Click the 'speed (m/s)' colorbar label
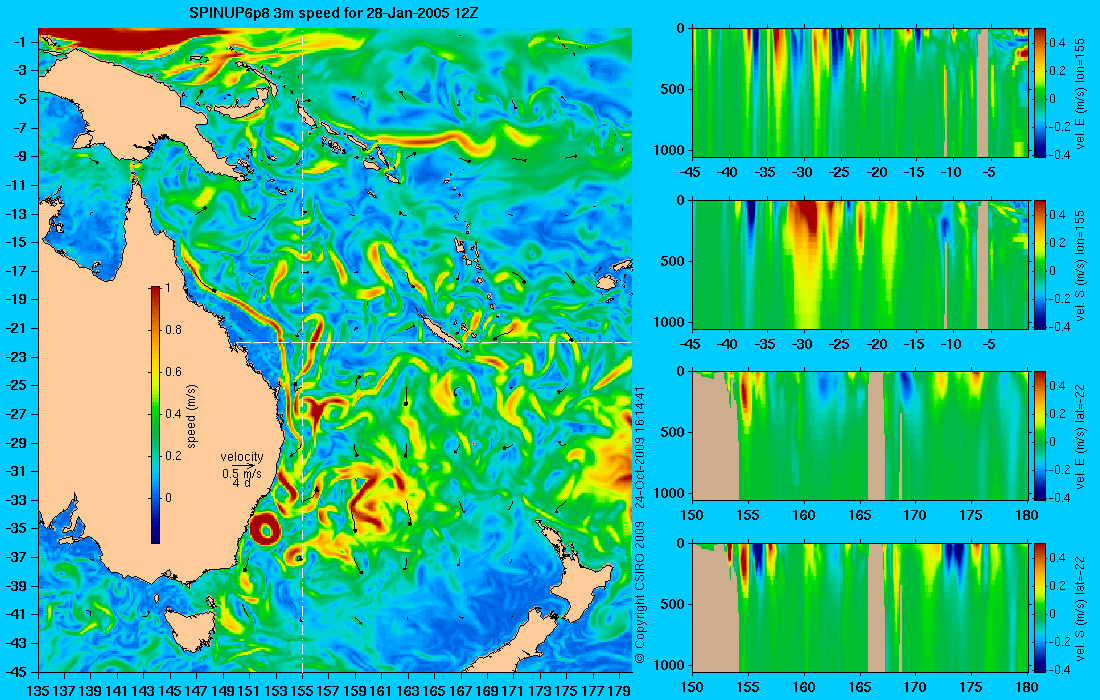The height and width of the screenshot is (700, 1100). tap(192, 415)
